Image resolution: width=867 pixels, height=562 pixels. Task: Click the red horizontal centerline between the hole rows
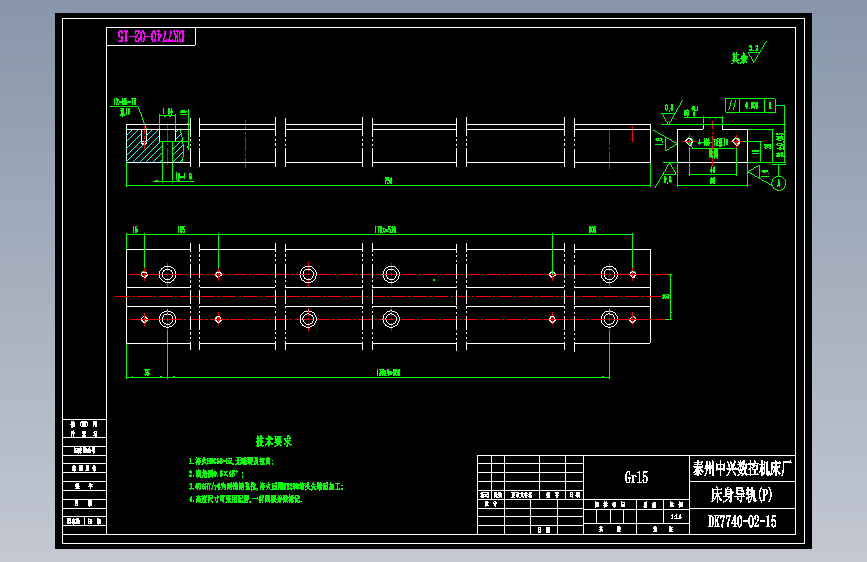click(388, 296)
